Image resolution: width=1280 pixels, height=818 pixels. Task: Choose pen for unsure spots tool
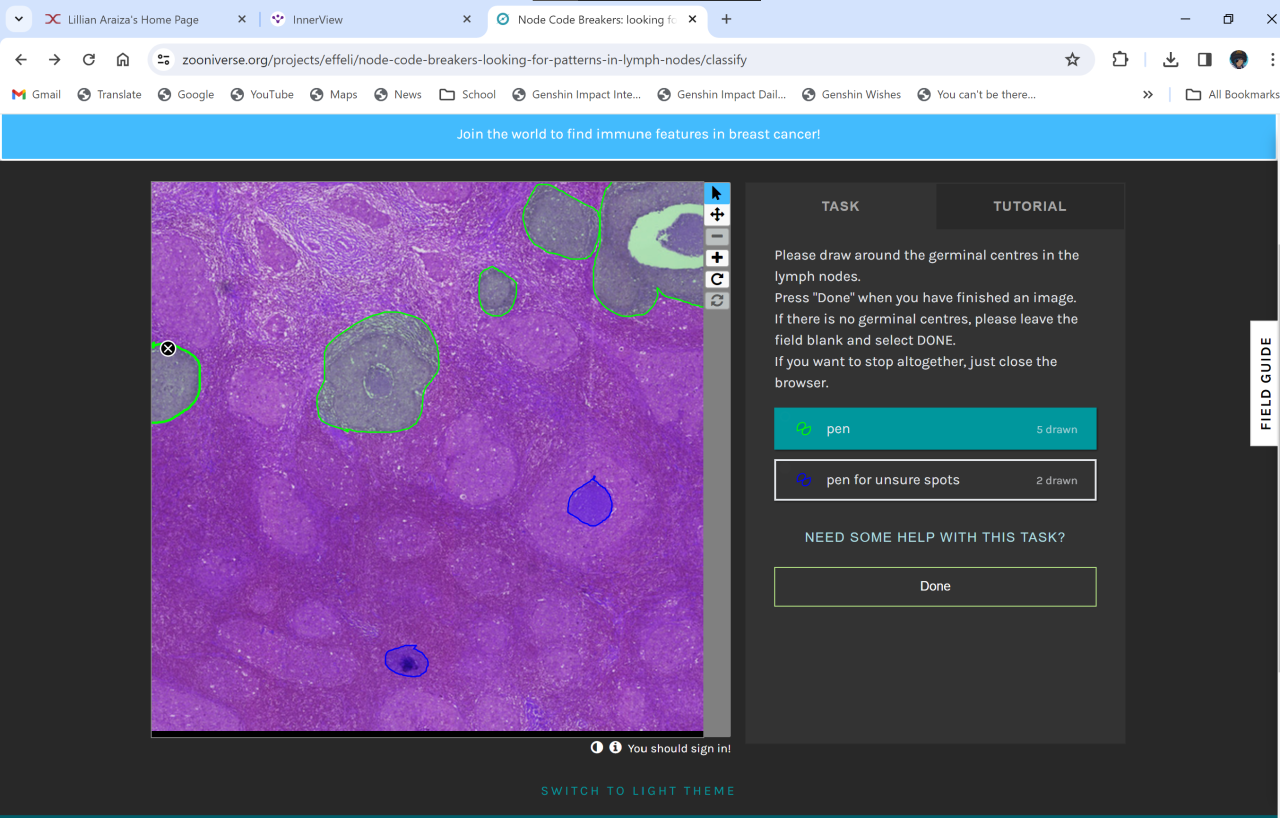(934, 480)
